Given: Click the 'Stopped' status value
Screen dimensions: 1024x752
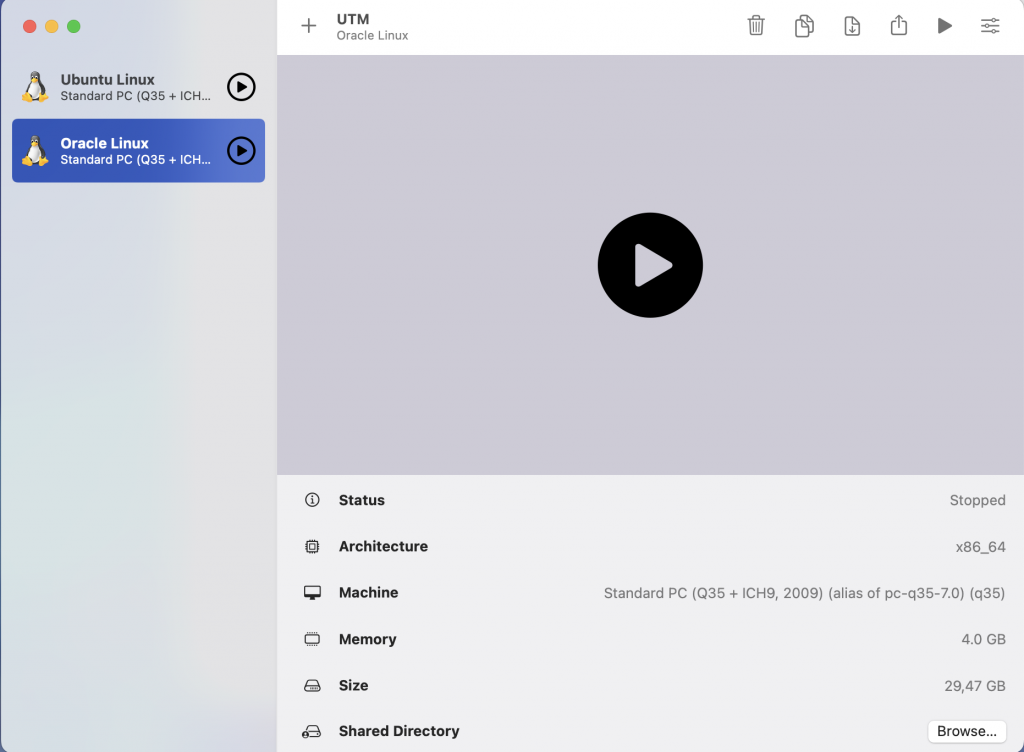Looking at the screenshot, I should [977, 500].
